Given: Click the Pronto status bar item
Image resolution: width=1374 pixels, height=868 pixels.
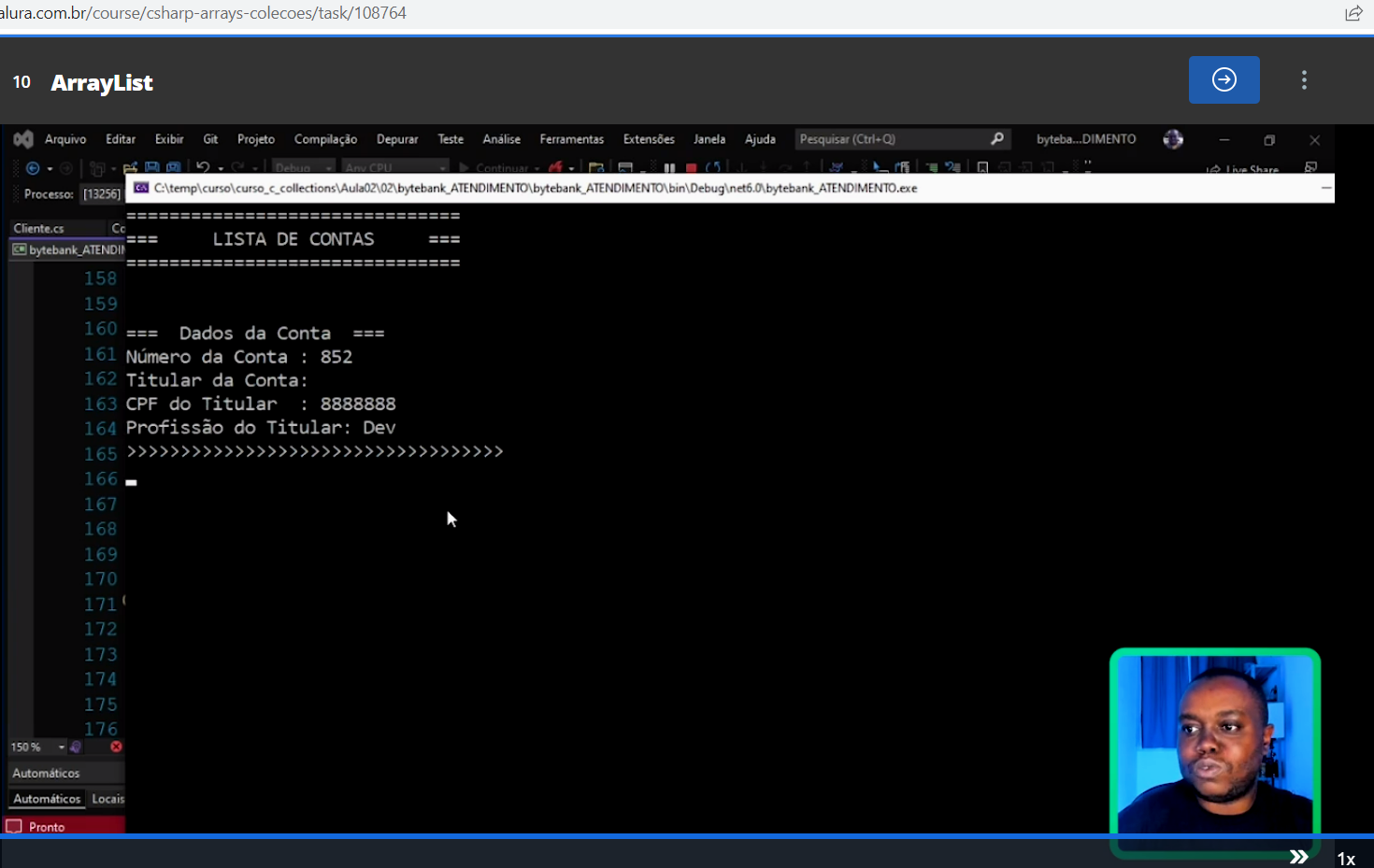Looking at the screenshot, I should pyautogui.click(x=47, y=827).
